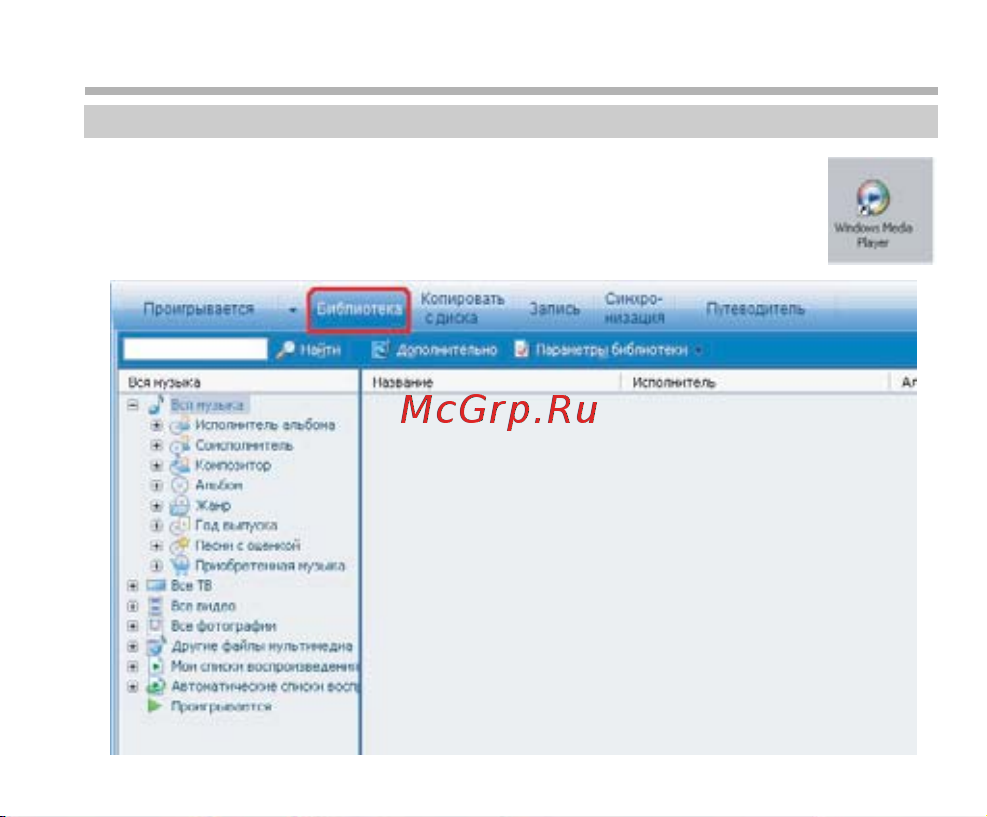This screenshot has width=987, height=817.
Task: Expand the Все видео node
Action: tap(133, 606)
